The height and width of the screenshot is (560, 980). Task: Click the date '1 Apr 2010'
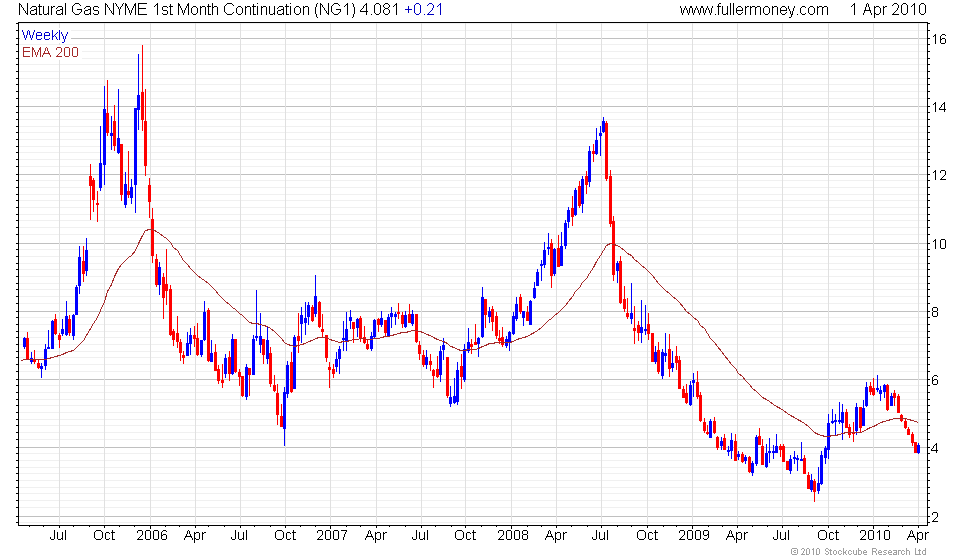pos(888,10)
